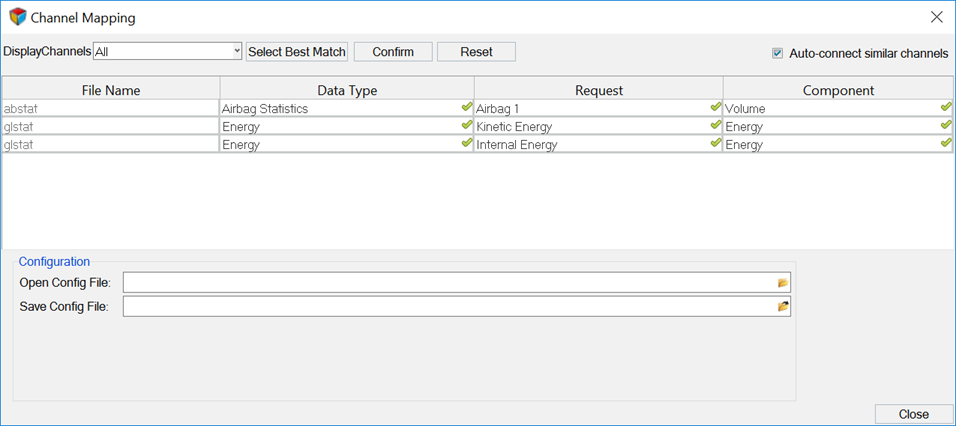The image size is (956, 426).
Task: Click the Data Type column header
Action: coord(346,90)
